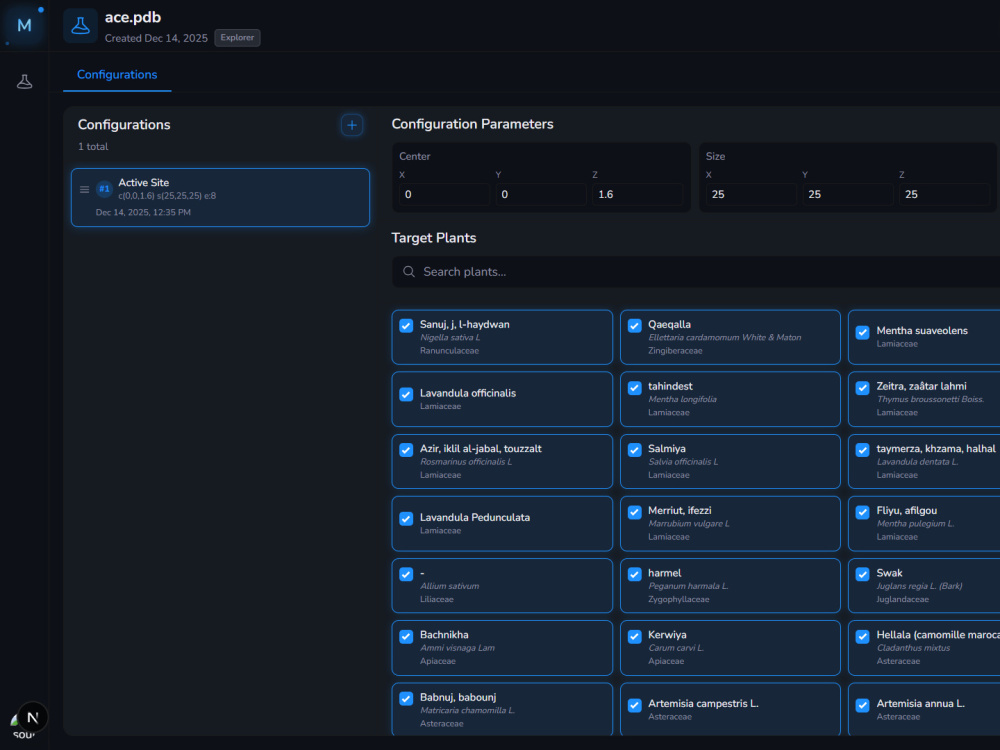The image size is (1000, 750).
Task: Toggle Fliyu, afilgou checkbox
Action: [862, 512]
